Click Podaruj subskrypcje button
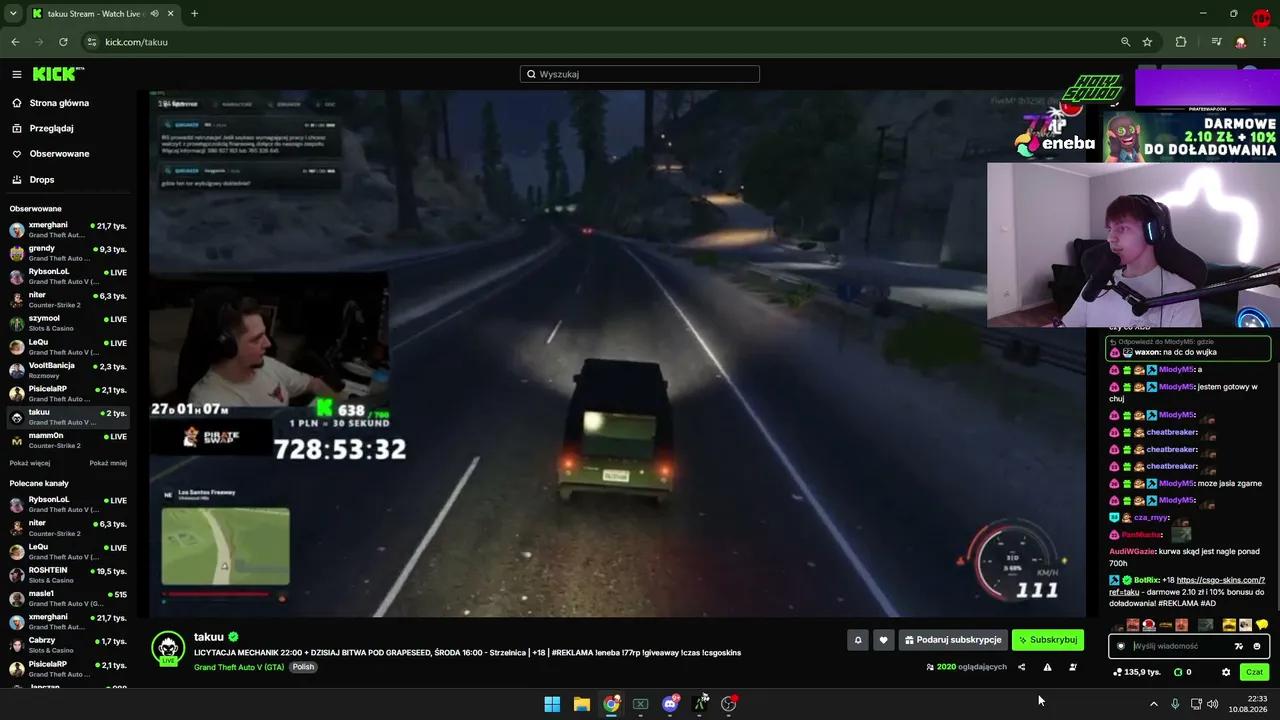This screenshot has width=1280, height=720. click(x=952, y=640)
